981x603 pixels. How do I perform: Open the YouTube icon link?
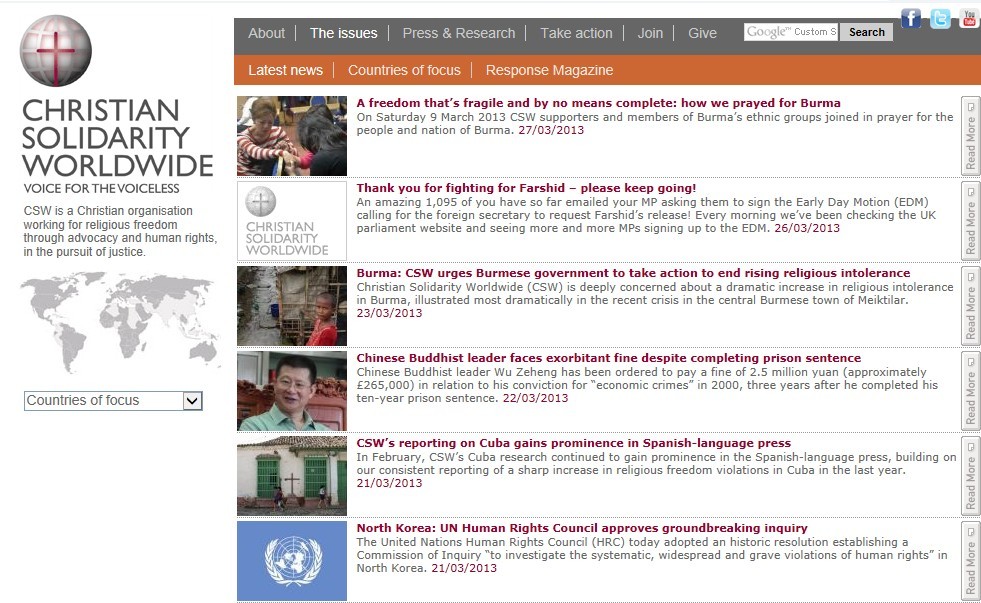pyautogui.click(x=969, y=18)
